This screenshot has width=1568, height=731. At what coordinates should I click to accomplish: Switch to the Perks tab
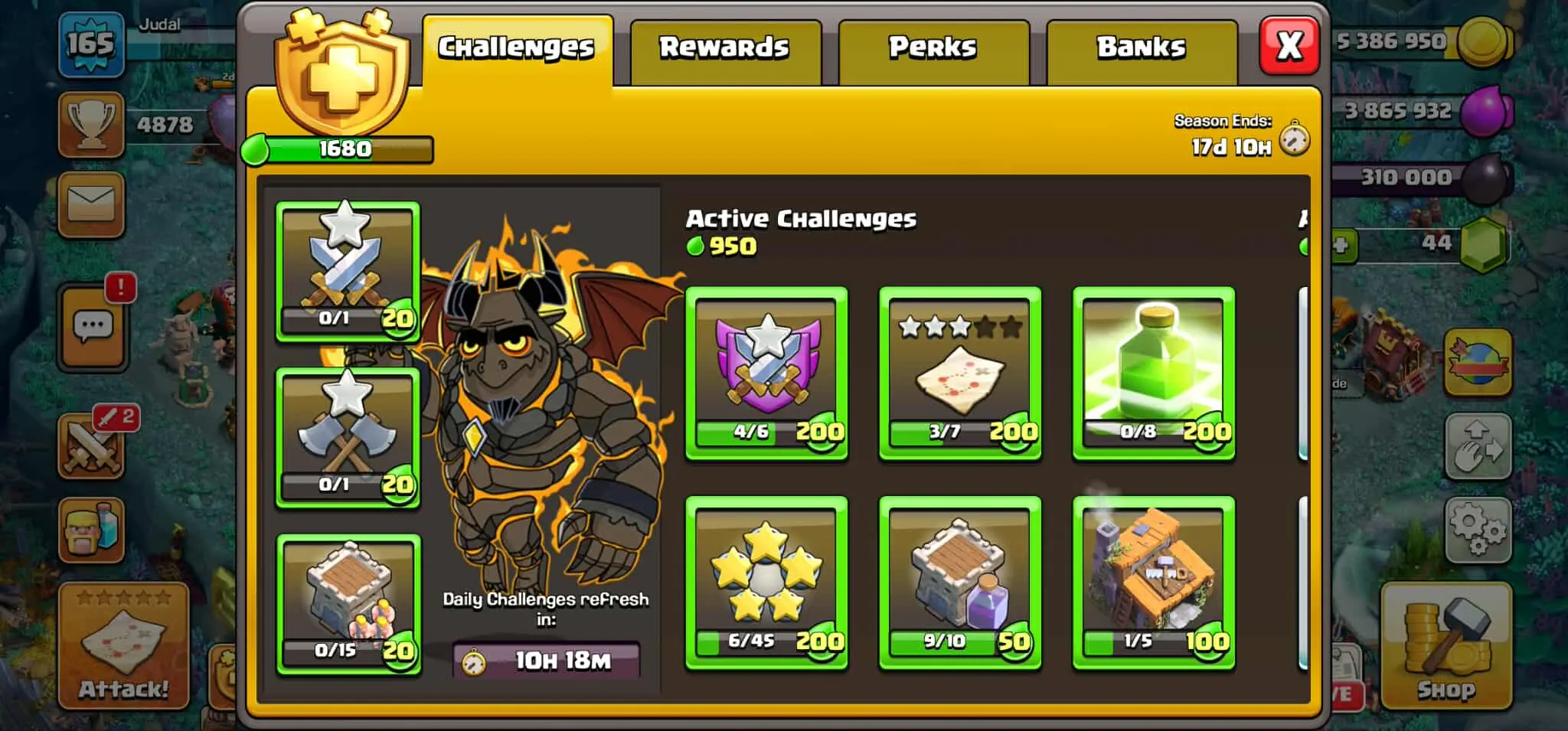pyautogui.click(x=933, y=51)
